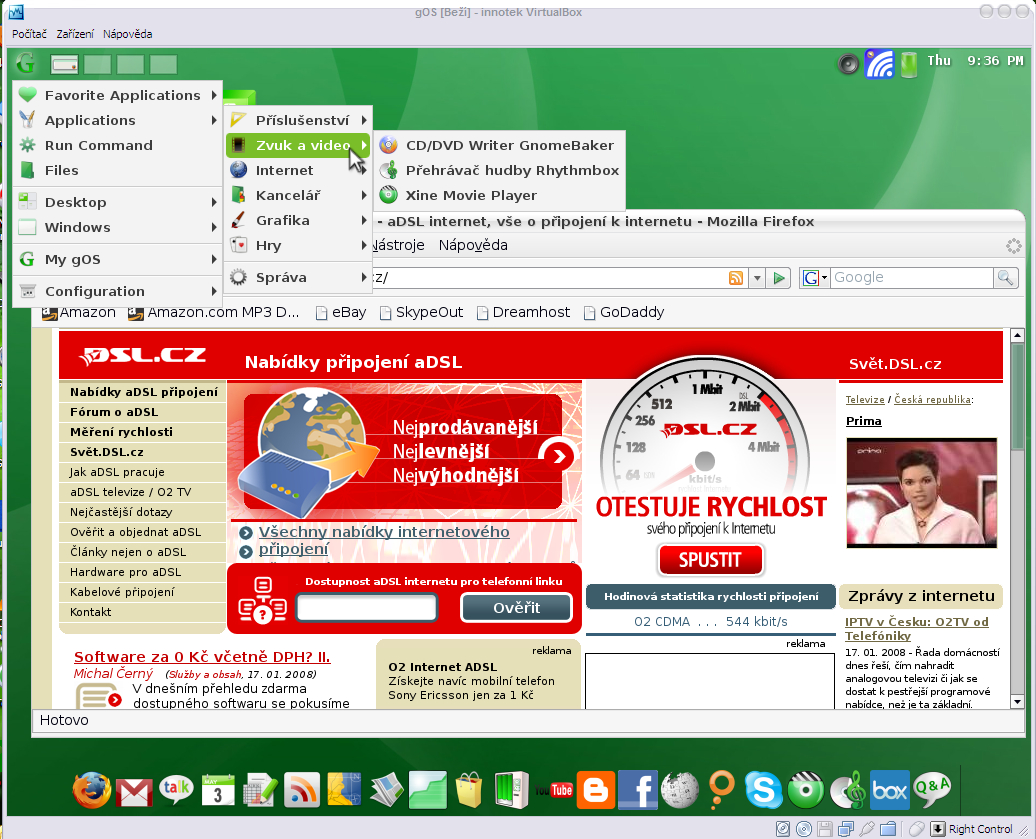Screen dimensions: 1036x839
Task: Open Google Talk in the dock
Action: pyautogui.click(x=176, y=789)
